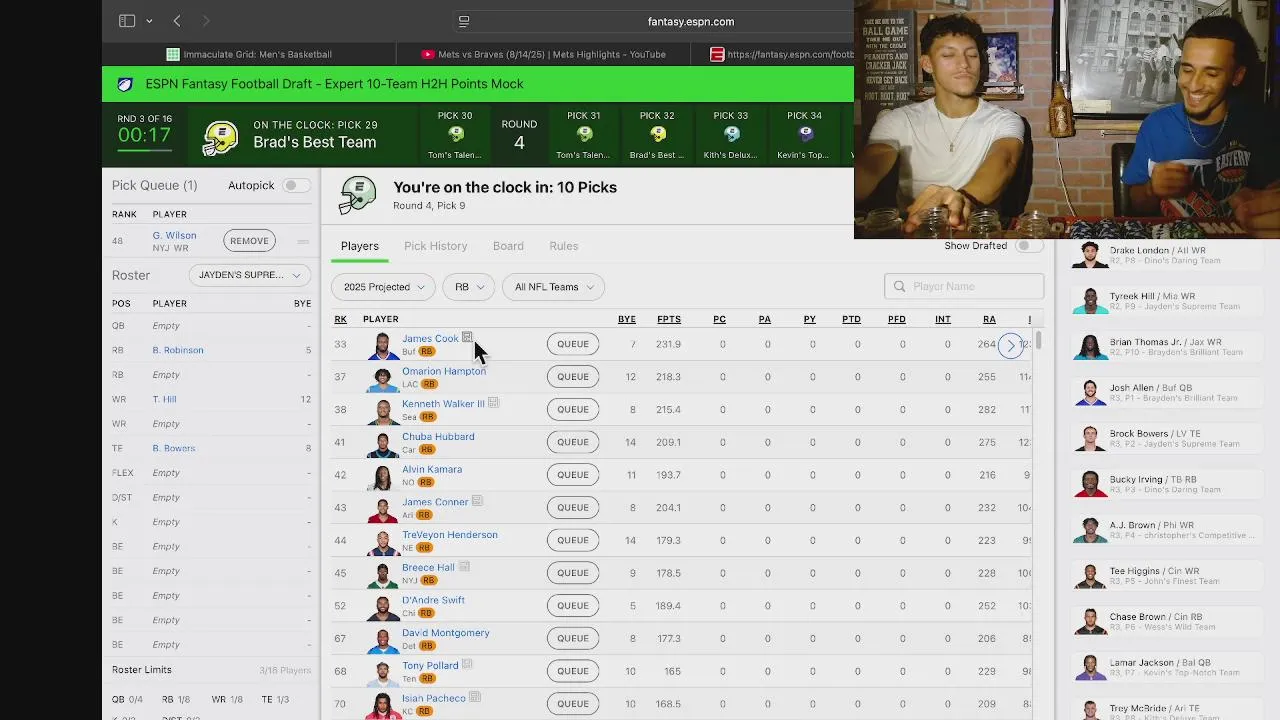Toggle the Safari sidebar icon

(x=127, y=21)
